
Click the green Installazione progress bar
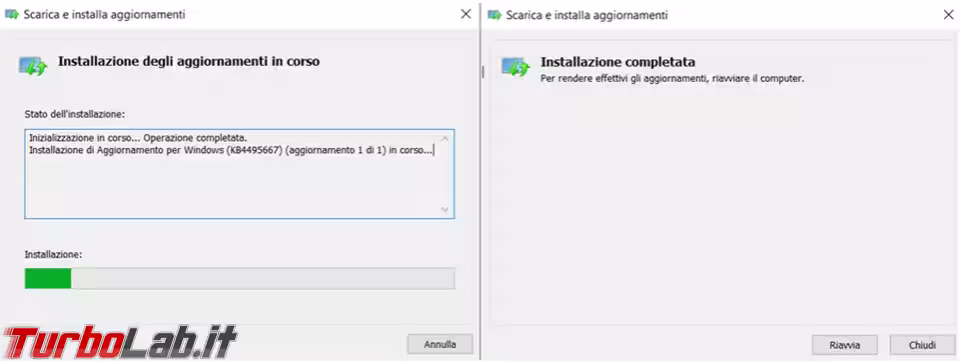pyautogui.click(x=239, y=279)
